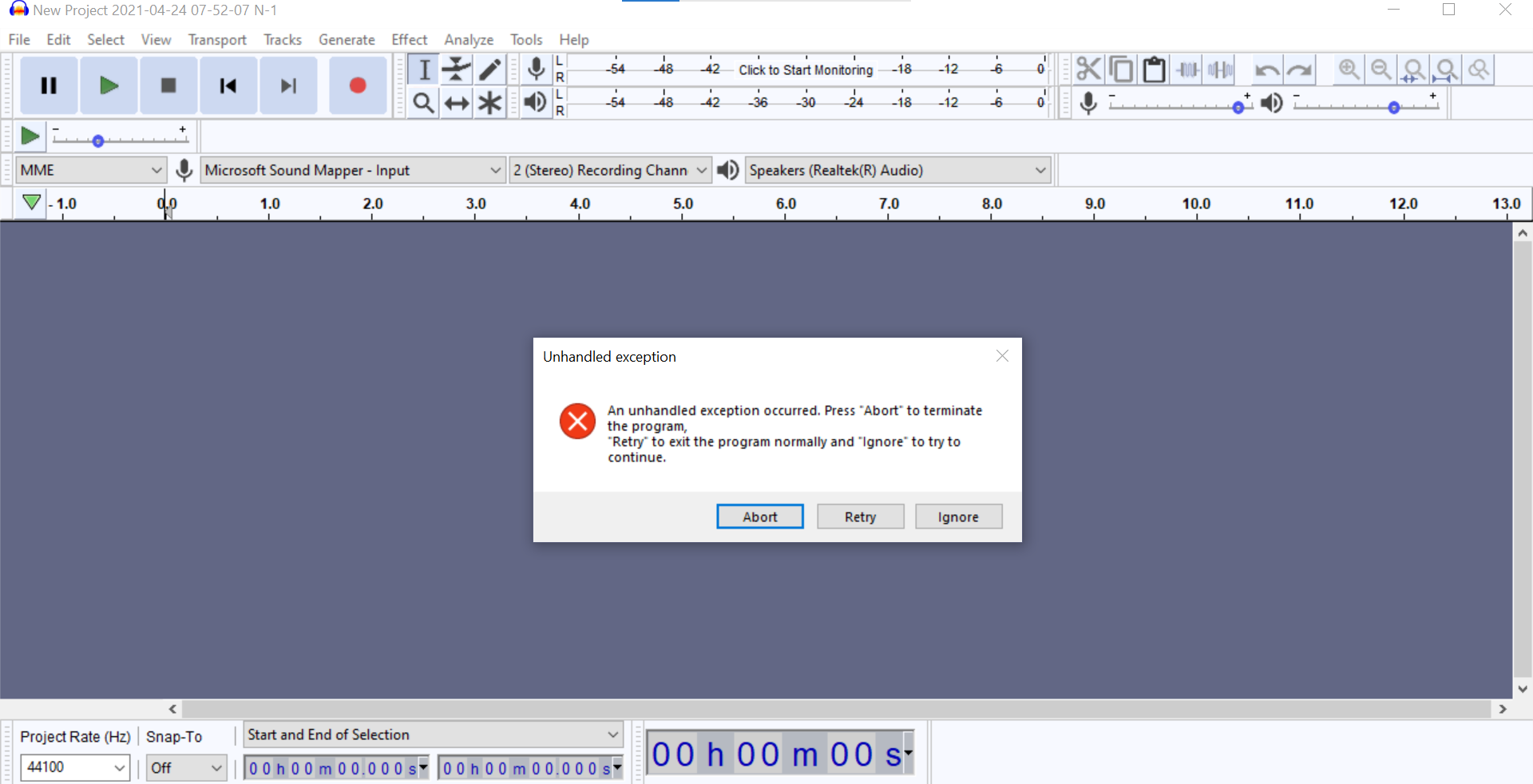The height and width of the screenshot is (784, 1533).
Task: Click the green Play button
Action: click(109, 85)
